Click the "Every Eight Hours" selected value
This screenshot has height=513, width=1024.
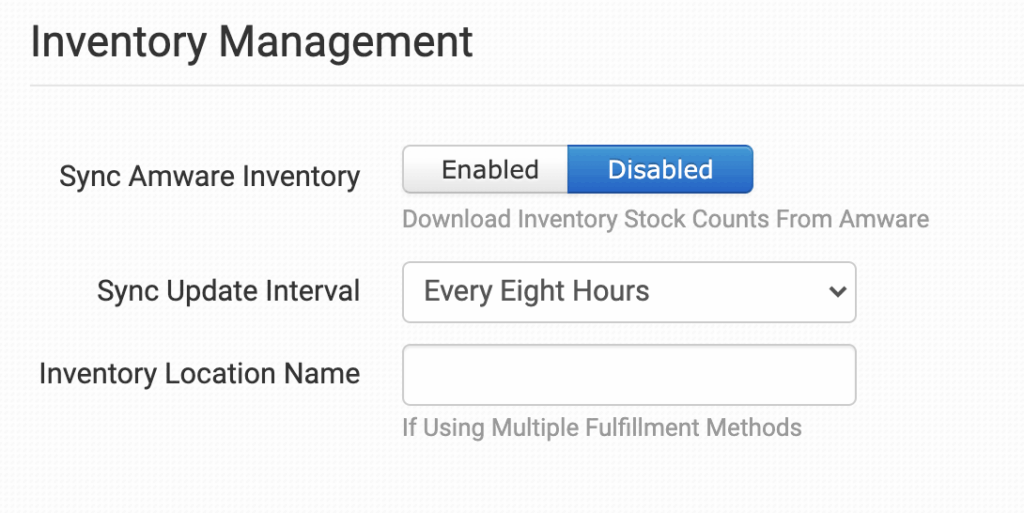[536, 292]
